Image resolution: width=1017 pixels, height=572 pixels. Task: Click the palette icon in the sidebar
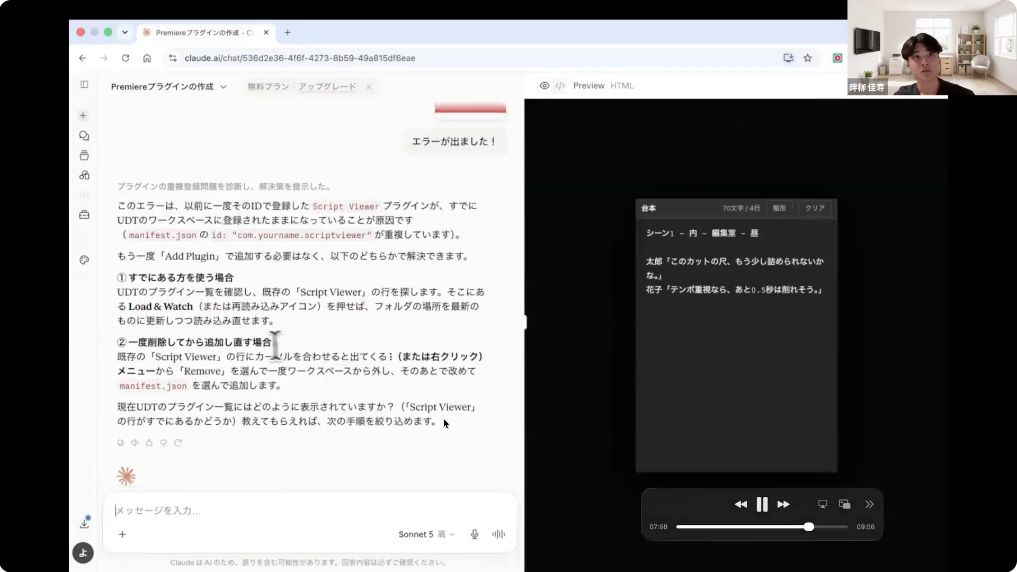(x=84, y=260)
